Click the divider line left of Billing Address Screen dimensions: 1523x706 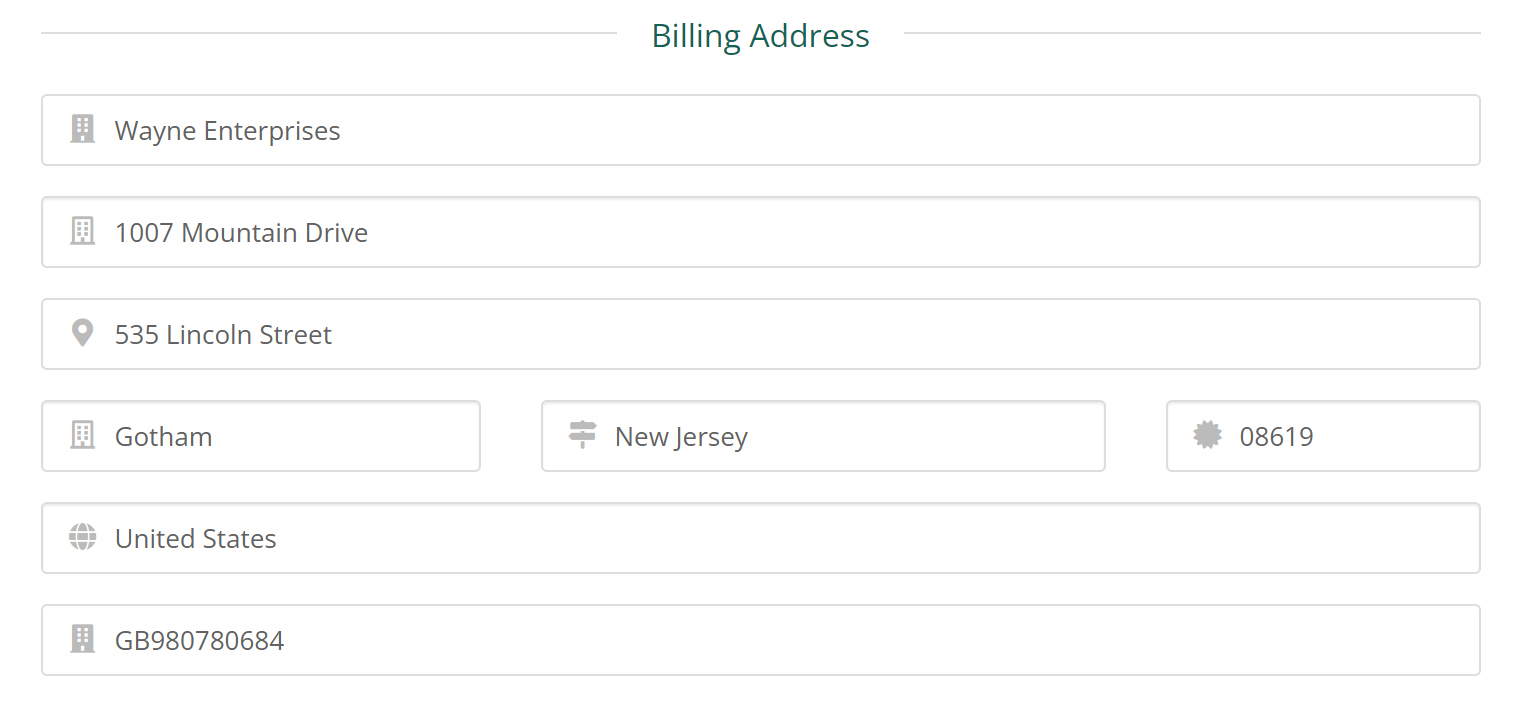pyautogui.click(x=329, y=33)
